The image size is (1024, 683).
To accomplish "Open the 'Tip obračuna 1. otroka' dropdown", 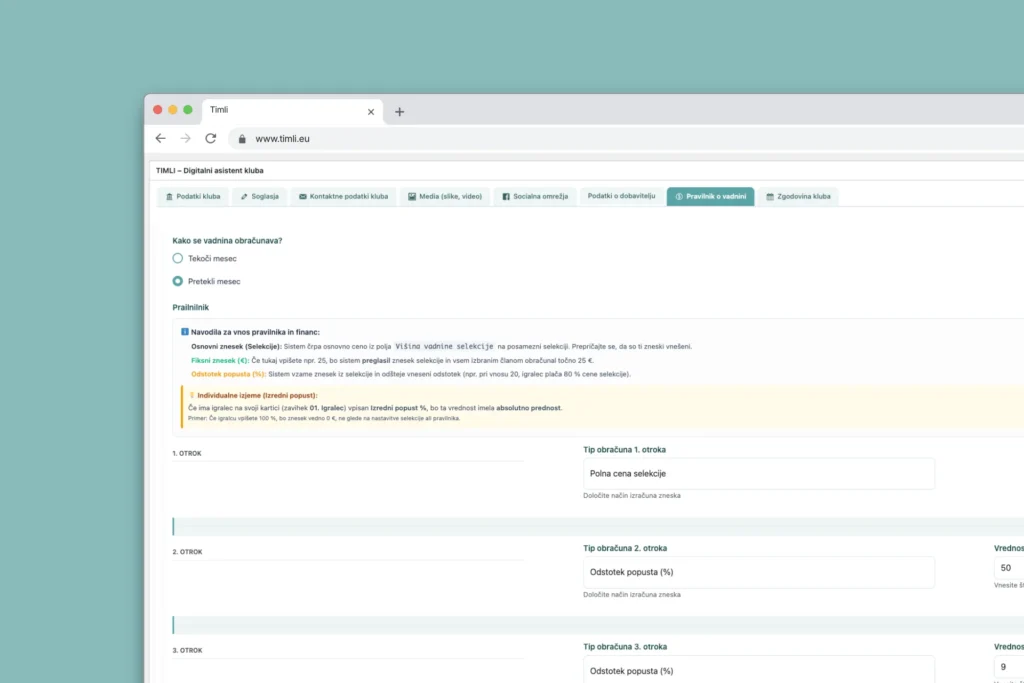I will [759, 473].
